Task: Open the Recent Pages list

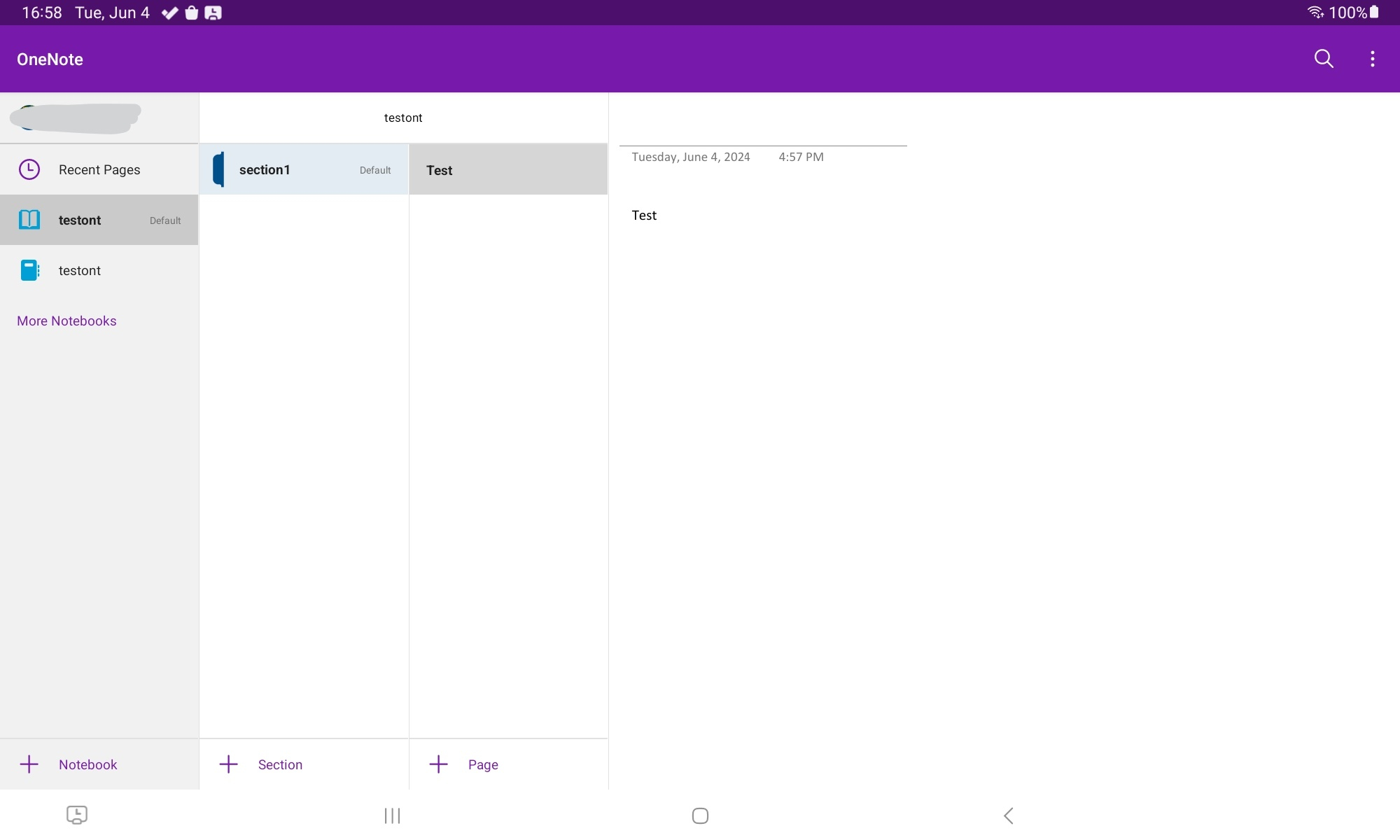Action: 99,169
